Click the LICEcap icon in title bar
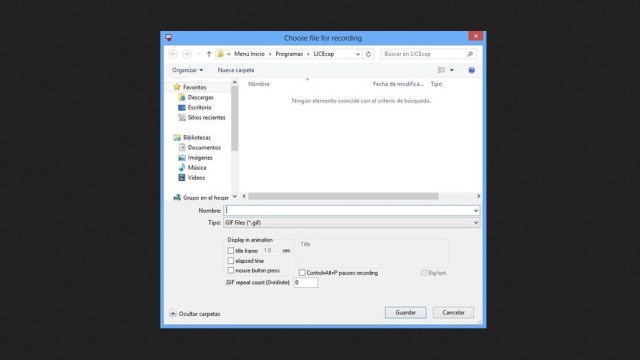 click(x=169, y=38)
